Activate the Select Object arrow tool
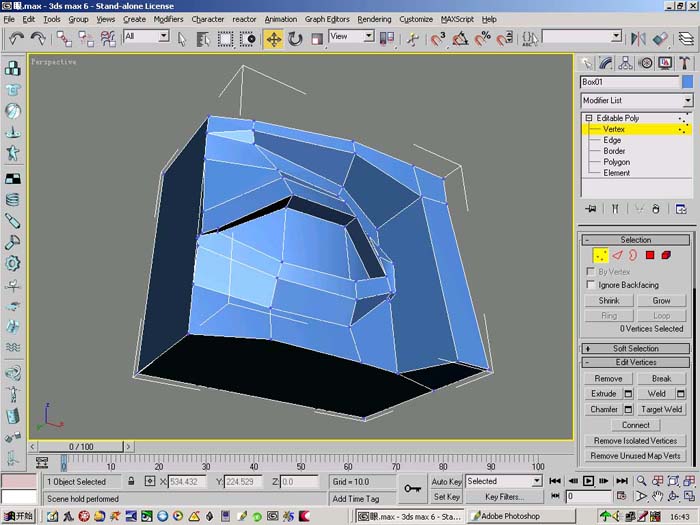 point(181,39)
